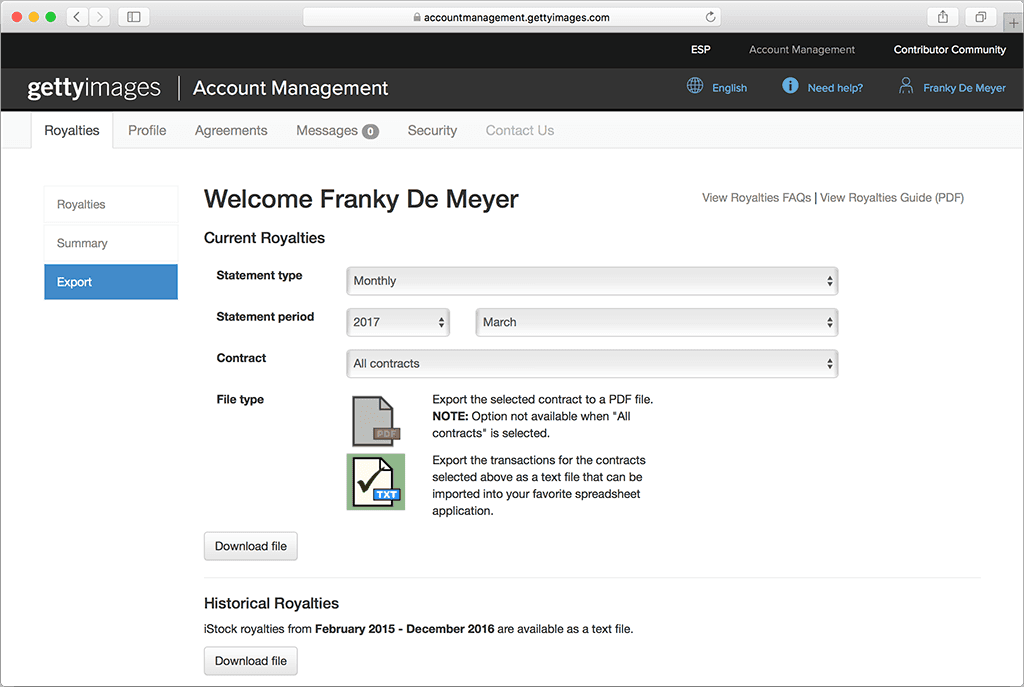Click the blue info help icon
This screenshot has height=687, width=1024.
[x=790, y=86]
